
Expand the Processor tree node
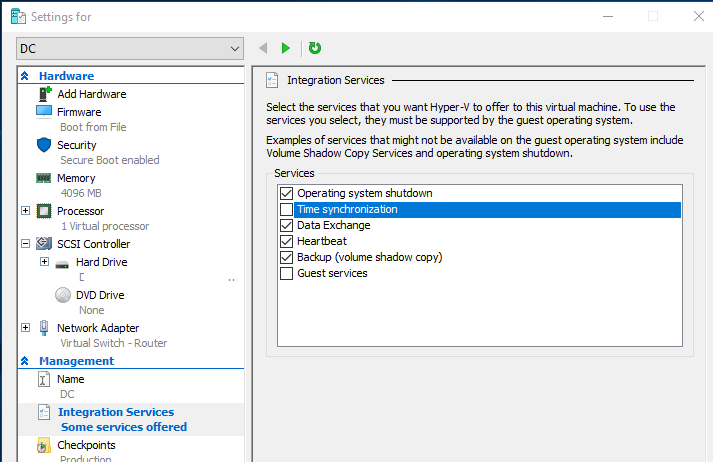point(25,211)
